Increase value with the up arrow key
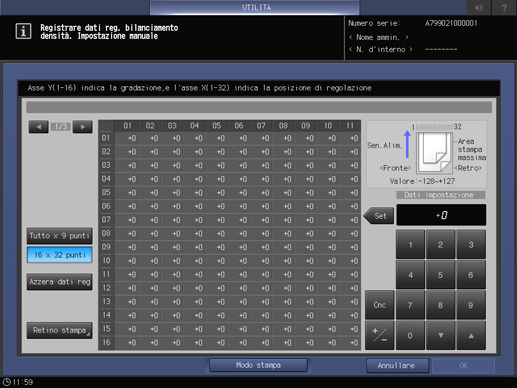The image size is (517, 388). point(471,335)
